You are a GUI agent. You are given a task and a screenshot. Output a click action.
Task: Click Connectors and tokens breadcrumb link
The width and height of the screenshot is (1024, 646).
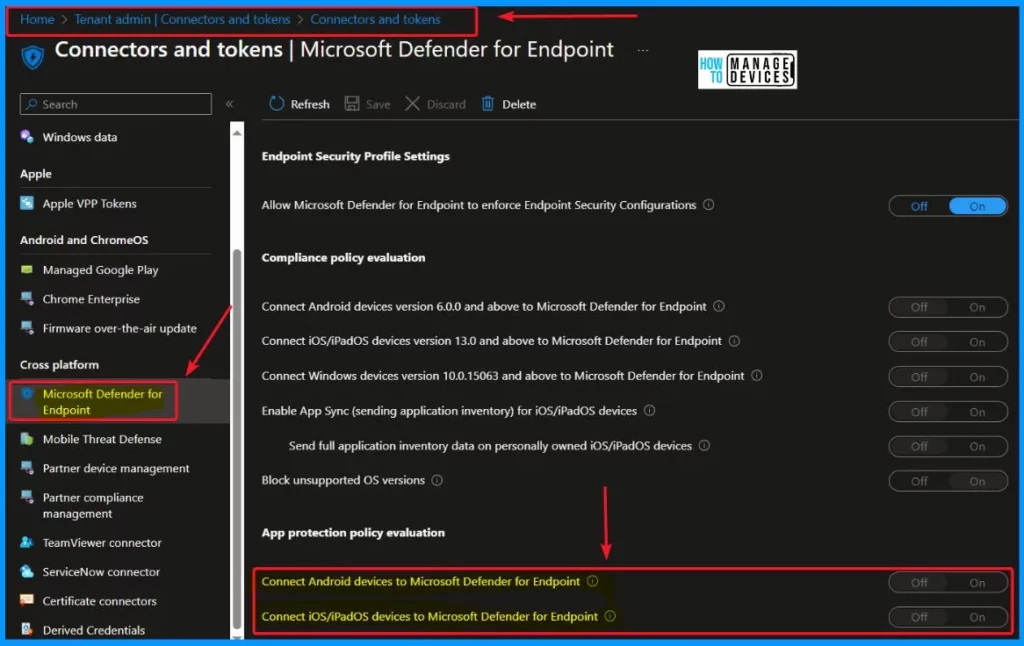click(376, 19)
